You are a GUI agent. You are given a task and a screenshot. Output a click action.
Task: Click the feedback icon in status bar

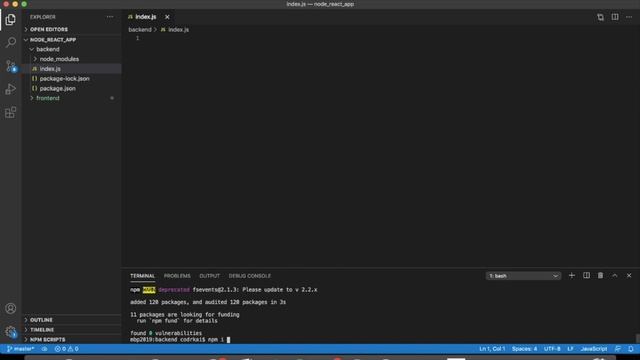(618, 349)
